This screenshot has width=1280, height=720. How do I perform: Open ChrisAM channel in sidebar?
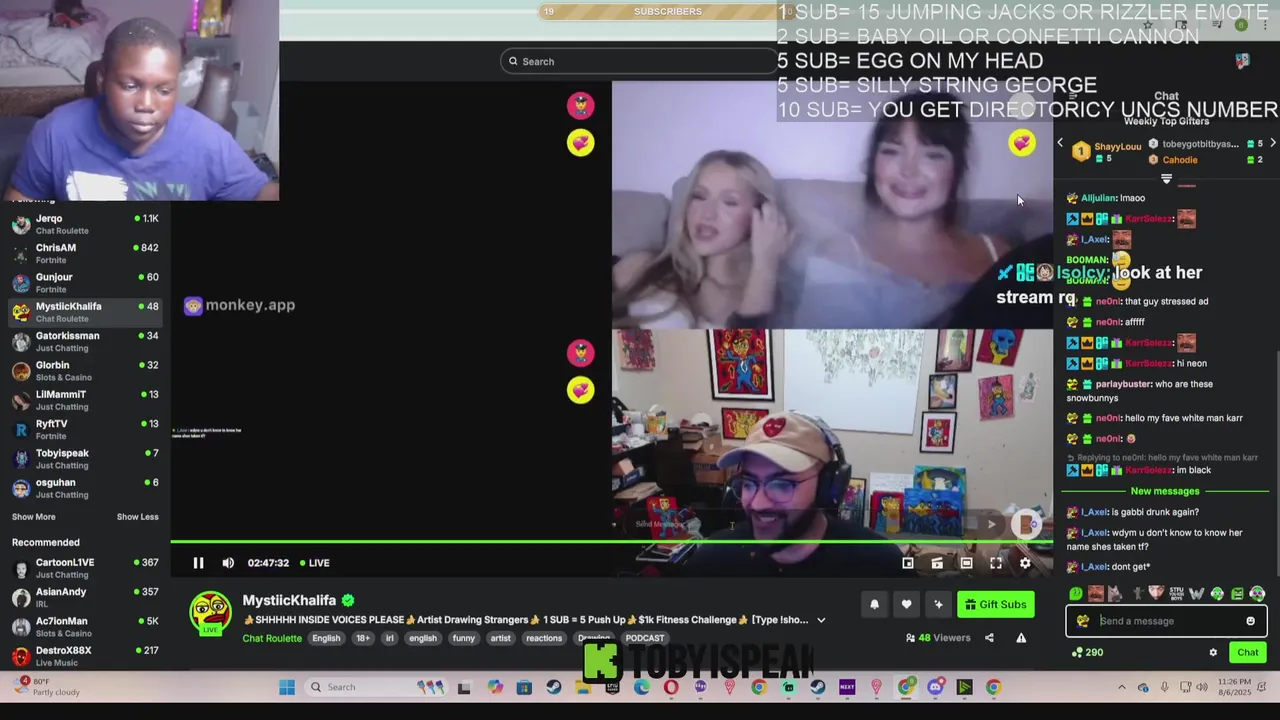coord(85,253)
